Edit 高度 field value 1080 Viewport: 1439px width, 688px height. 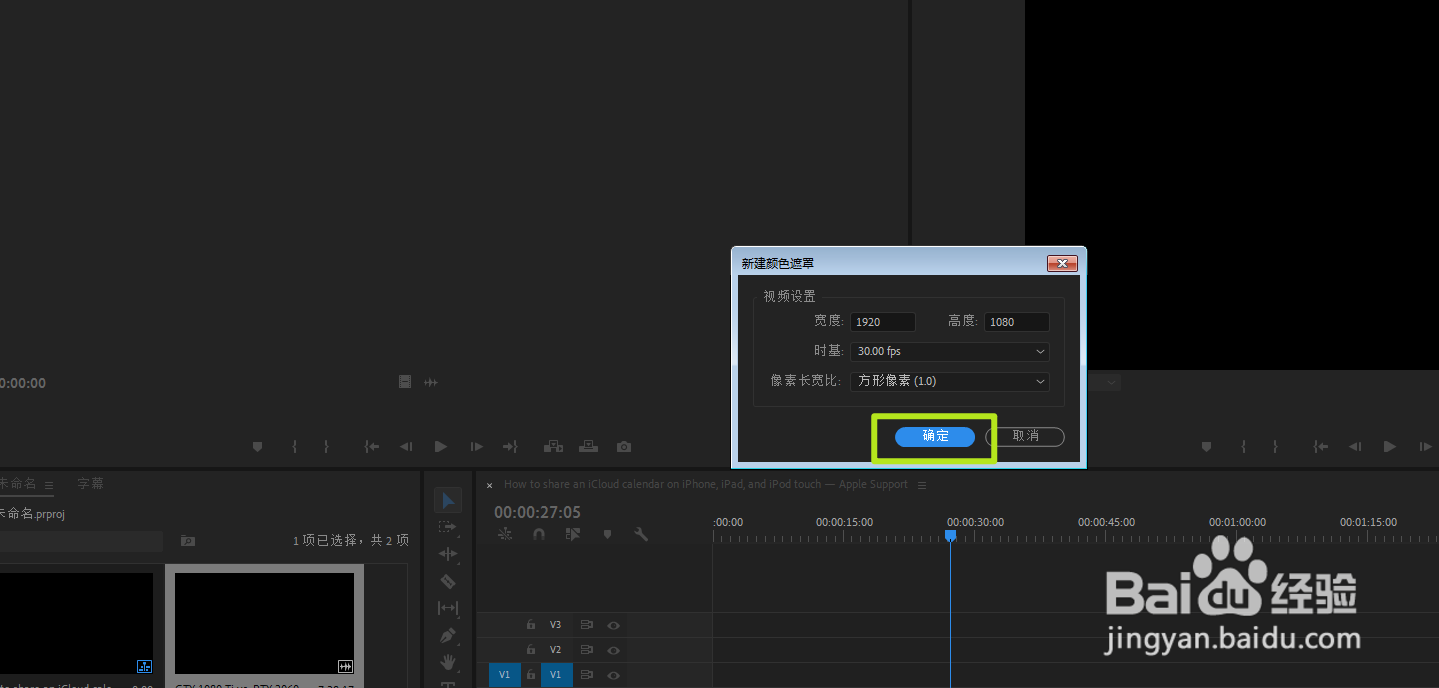pos(1017,322)
